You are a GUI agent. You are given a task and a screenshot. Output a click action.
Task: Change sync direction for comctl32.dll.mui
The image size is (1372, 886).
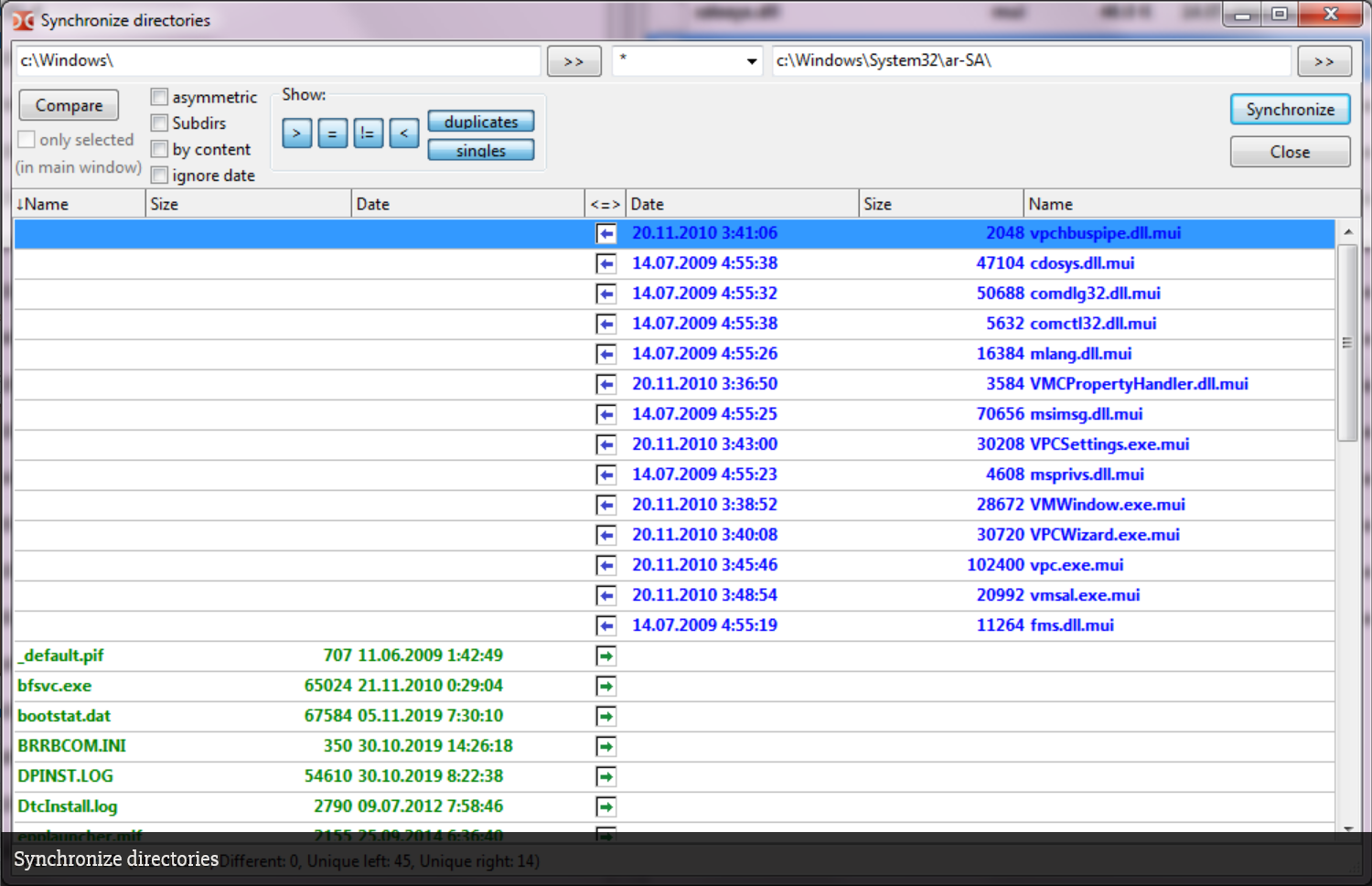point(606,324)
